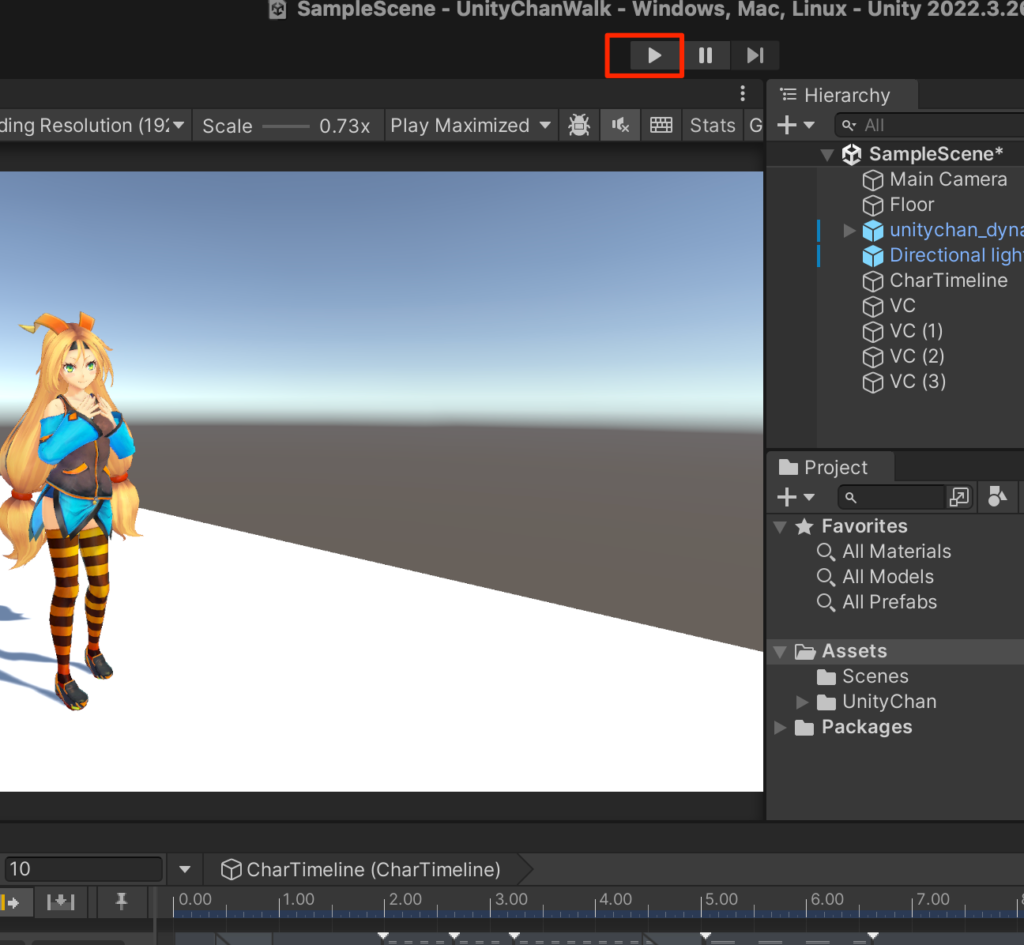Enable the Ripple edit mode in Timeline

12,903
